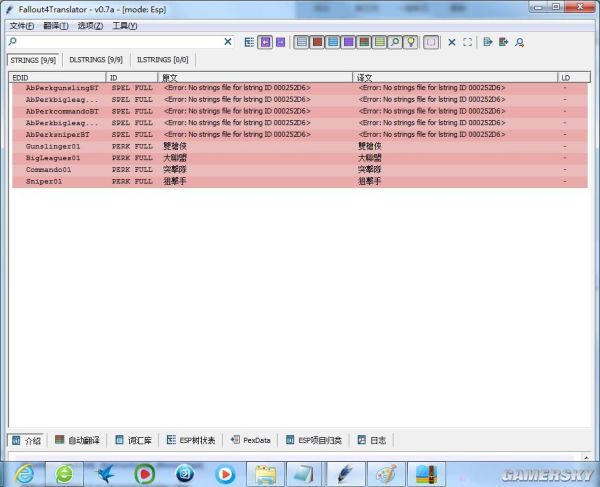Click the magnifier icon in search box
The image size is (600, 487).
13,41
